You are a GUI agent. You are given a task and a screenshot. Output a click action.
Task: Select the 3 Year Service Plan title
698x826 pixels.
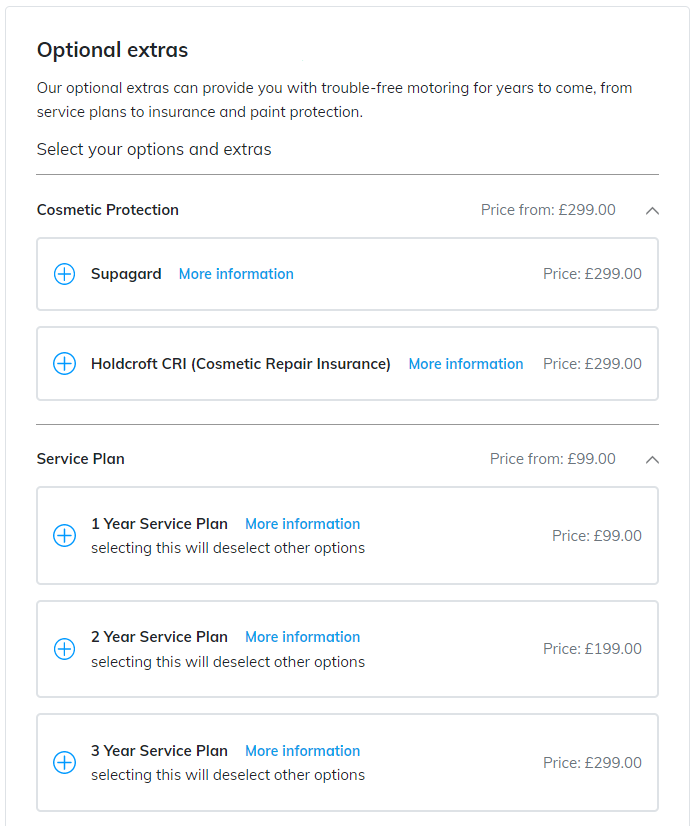click(x=159, y=751)
